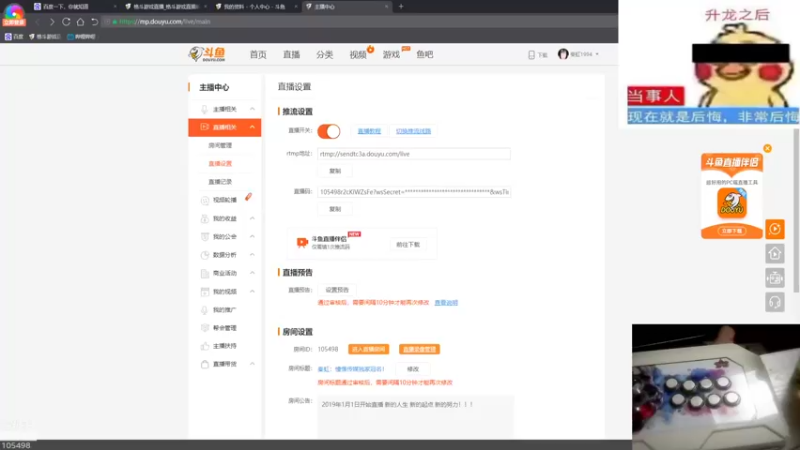This screenshot has width=800, height=450.
Task: Expand the 直播带货 section chevron
Action: point(252,364)
